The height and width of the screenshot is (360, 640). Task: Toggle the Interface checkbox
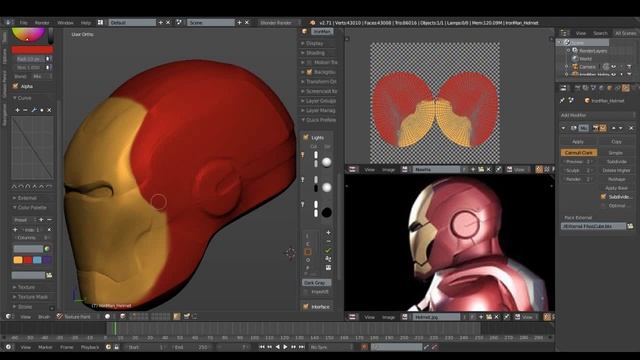306,307
